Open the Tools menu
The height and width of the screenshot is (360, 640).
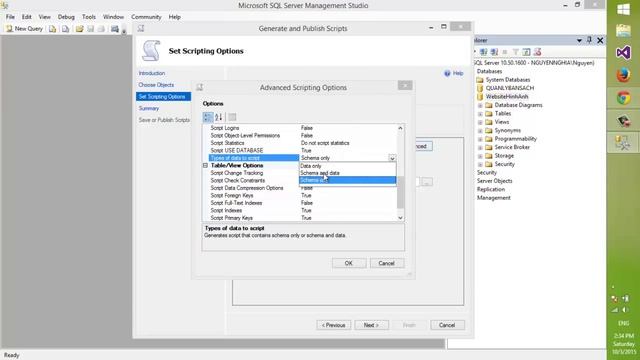(89, 17)
